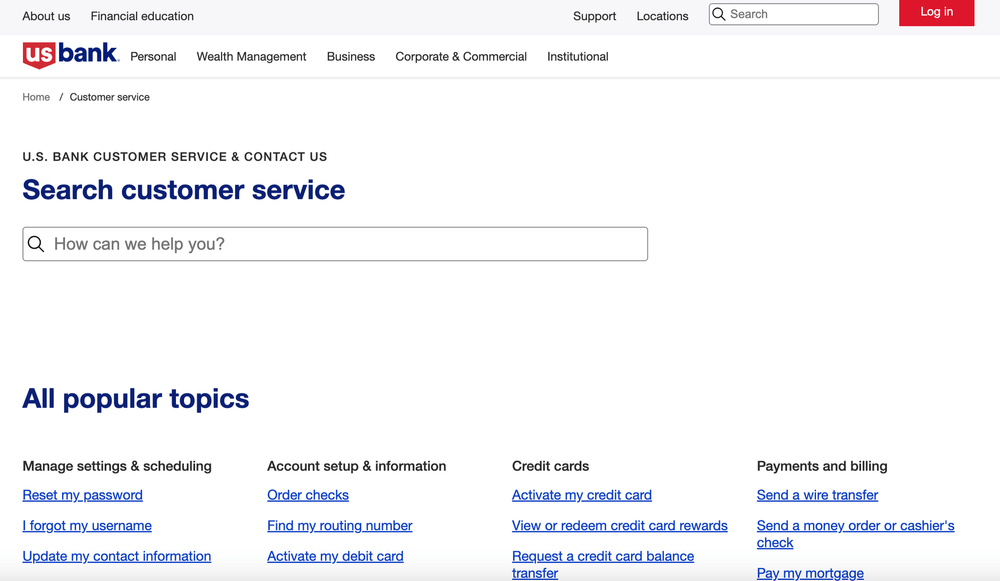Click the magnifier icon in top search

tap(719, 14)
